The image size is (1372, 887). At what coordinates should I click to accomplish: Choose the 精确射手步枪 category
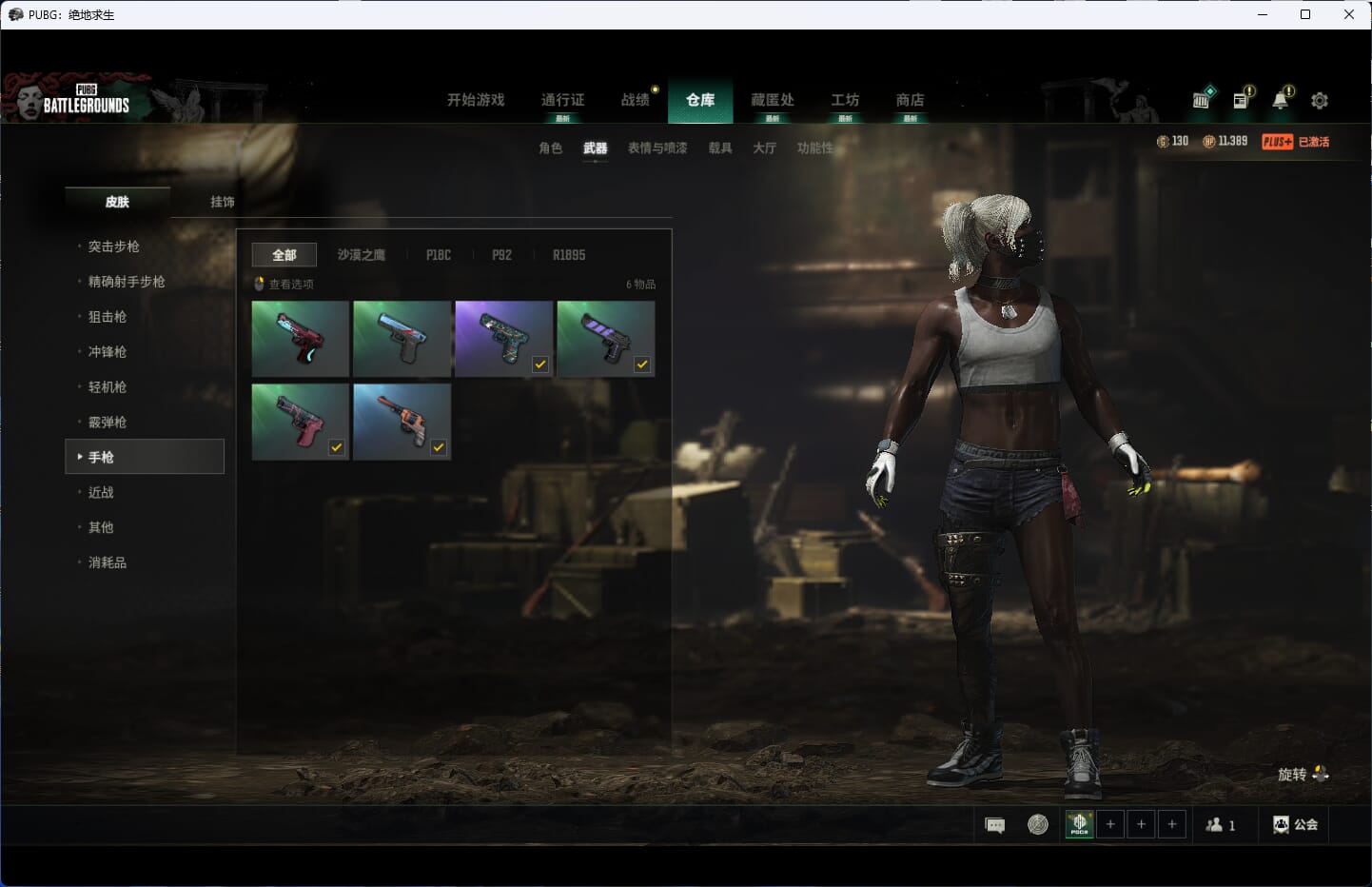pyautogui.click(x=127, y=282)
